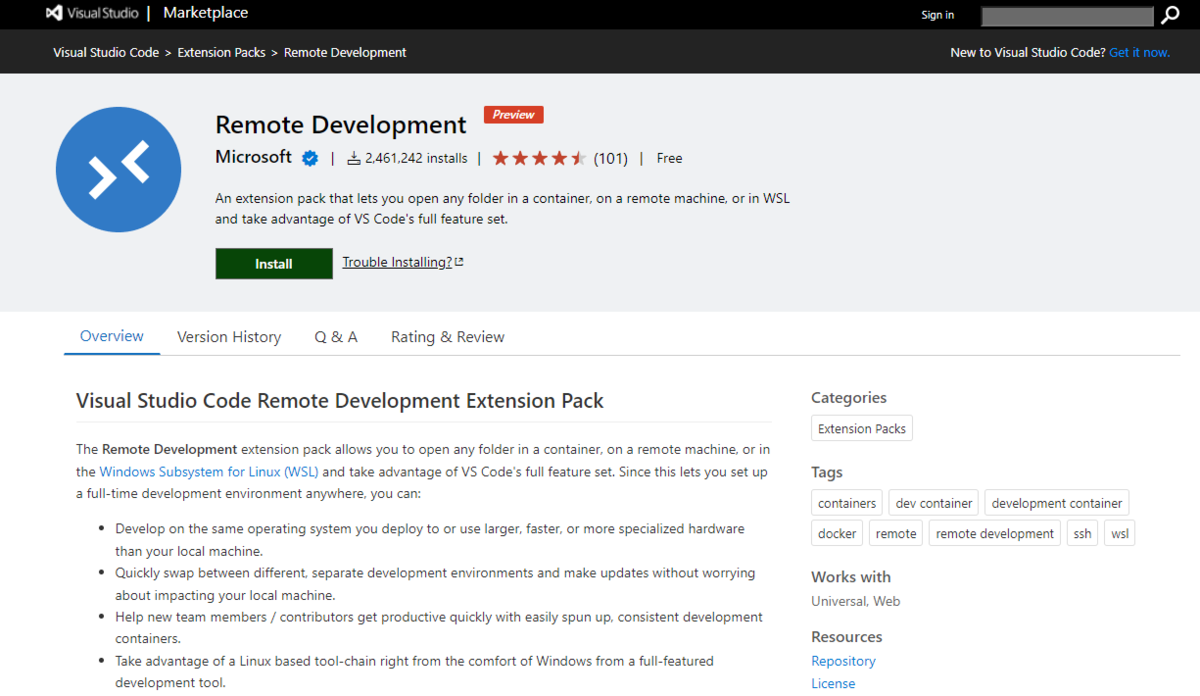
Task: Click the remote tag
Action: tap(896, 533)
